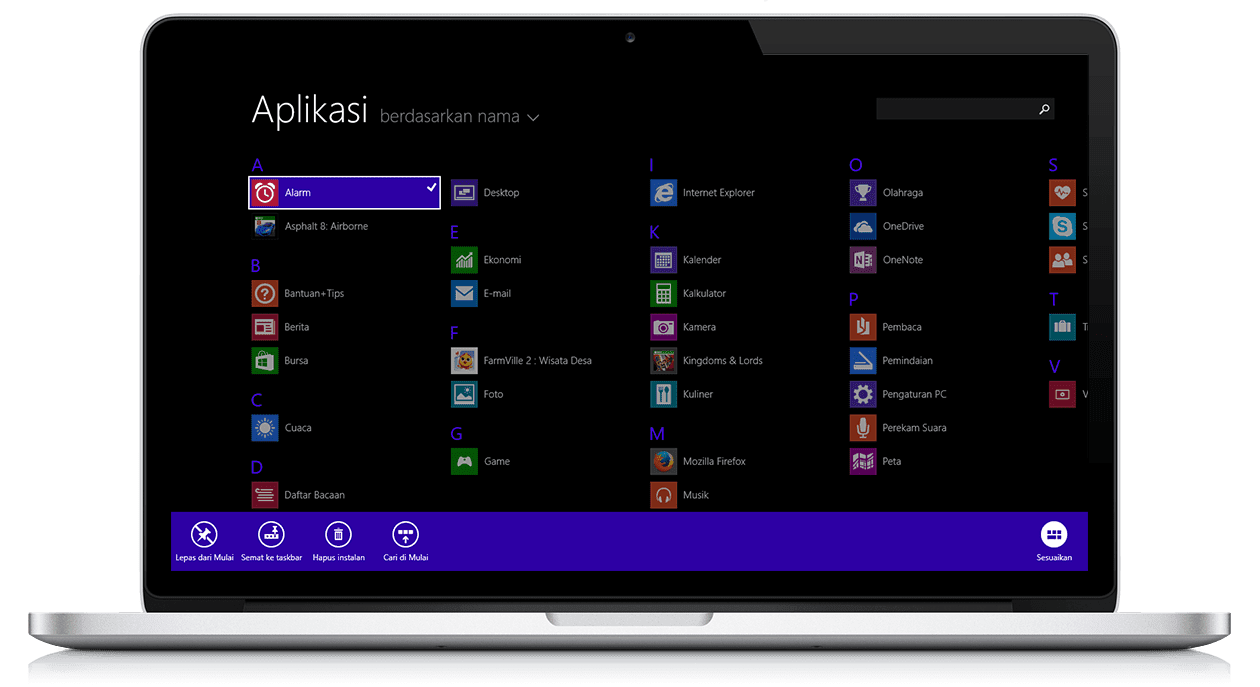Open the Skype app icon
1260x687 pixels.
pos(1063,226)
